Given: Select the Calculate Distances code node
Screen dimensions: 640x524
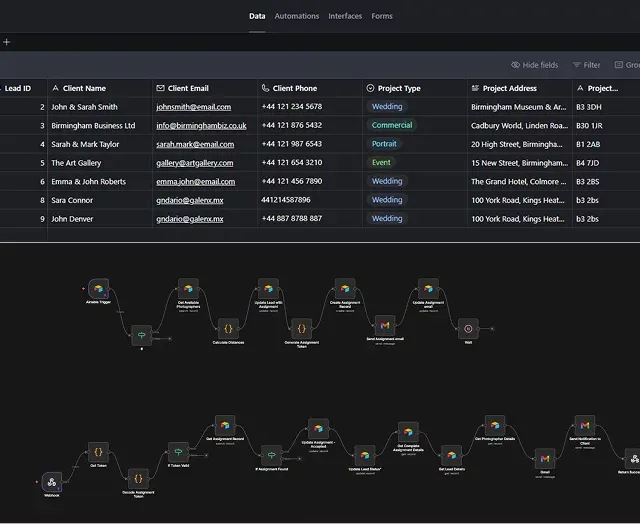Looking at the screenshot, I should pyautogui.click(x=228, y=327).
